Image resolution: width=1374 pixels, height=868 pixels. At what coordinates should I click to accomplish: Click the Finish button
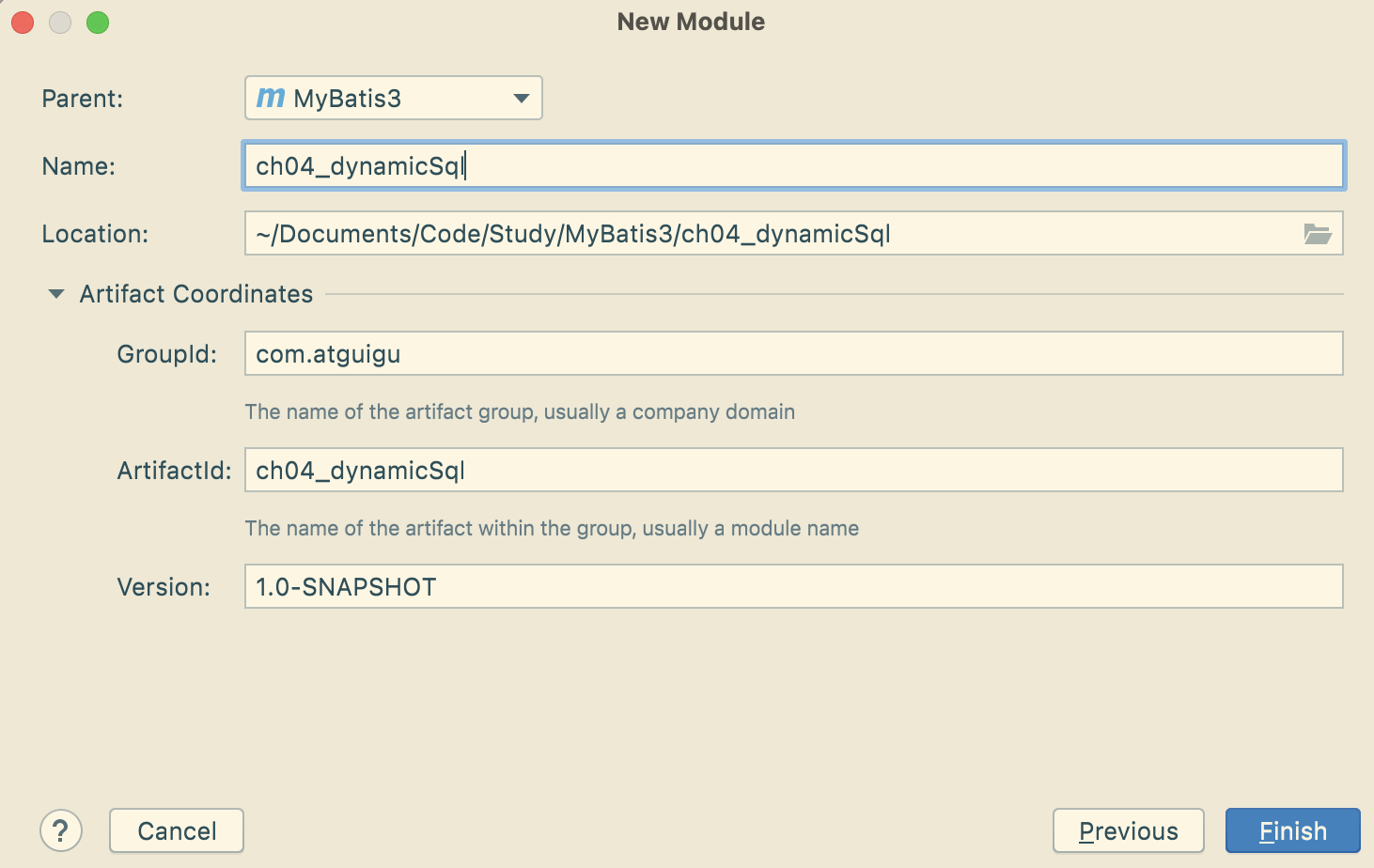(x=1292, y=830)
